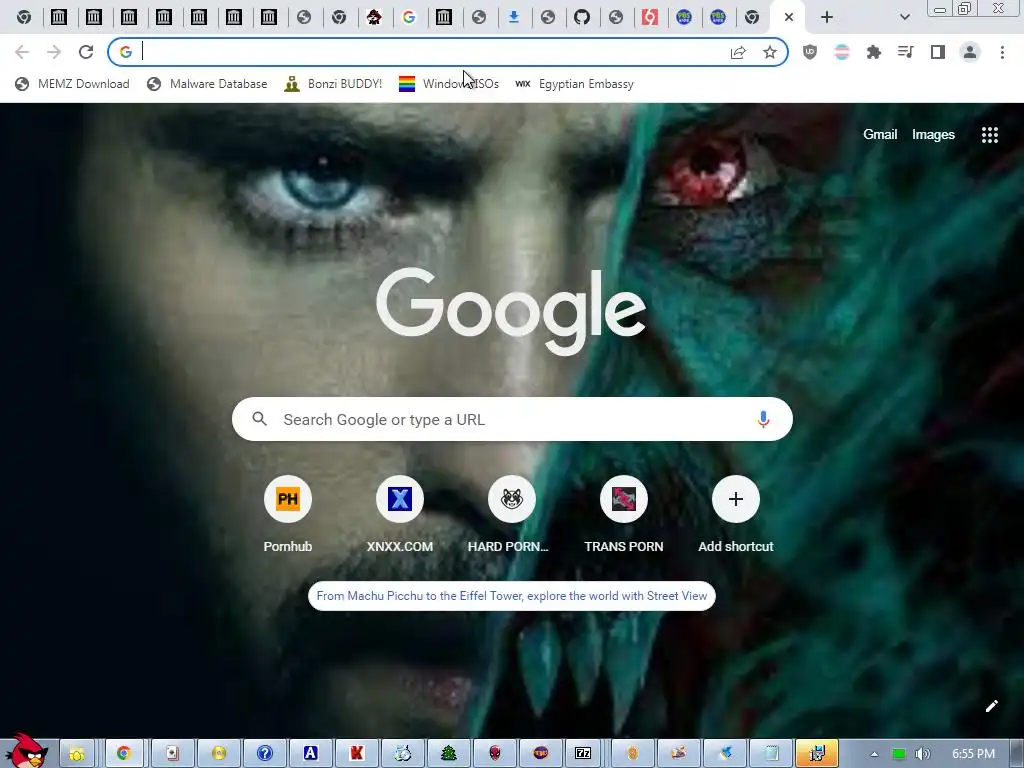The height and width of the screenshot is (768, 1024).
Task: Open Chrome from the taskbar
Action: tap(123, 754)
